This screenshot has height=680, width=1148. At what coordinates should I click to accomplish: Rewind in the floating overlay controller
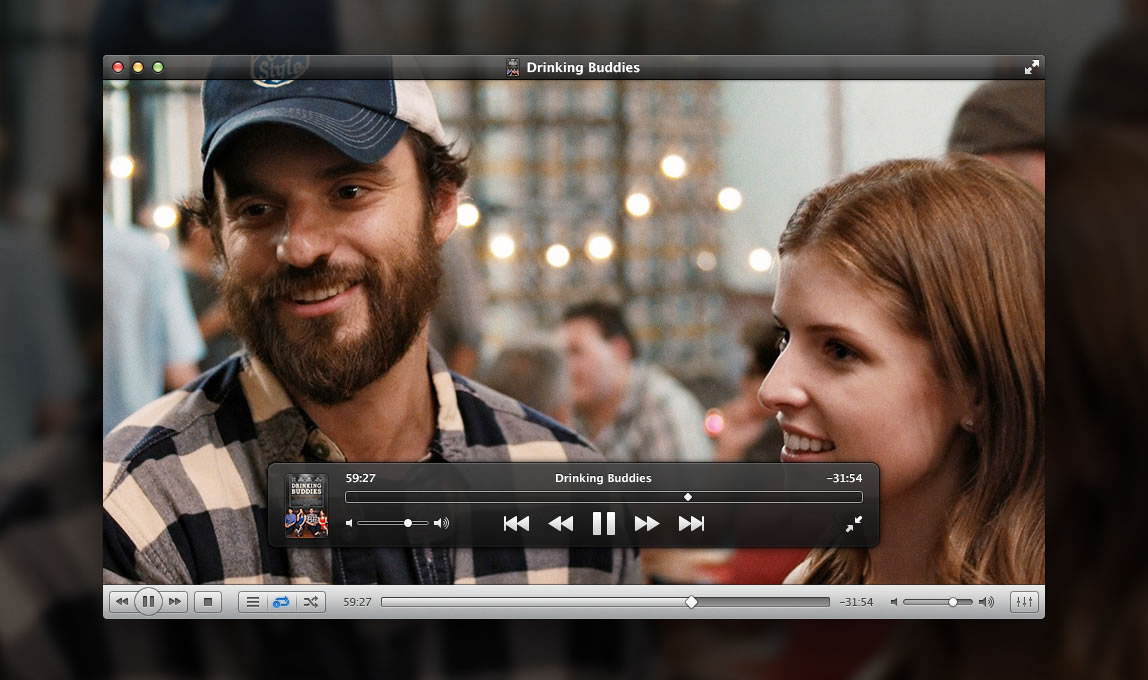561,523
